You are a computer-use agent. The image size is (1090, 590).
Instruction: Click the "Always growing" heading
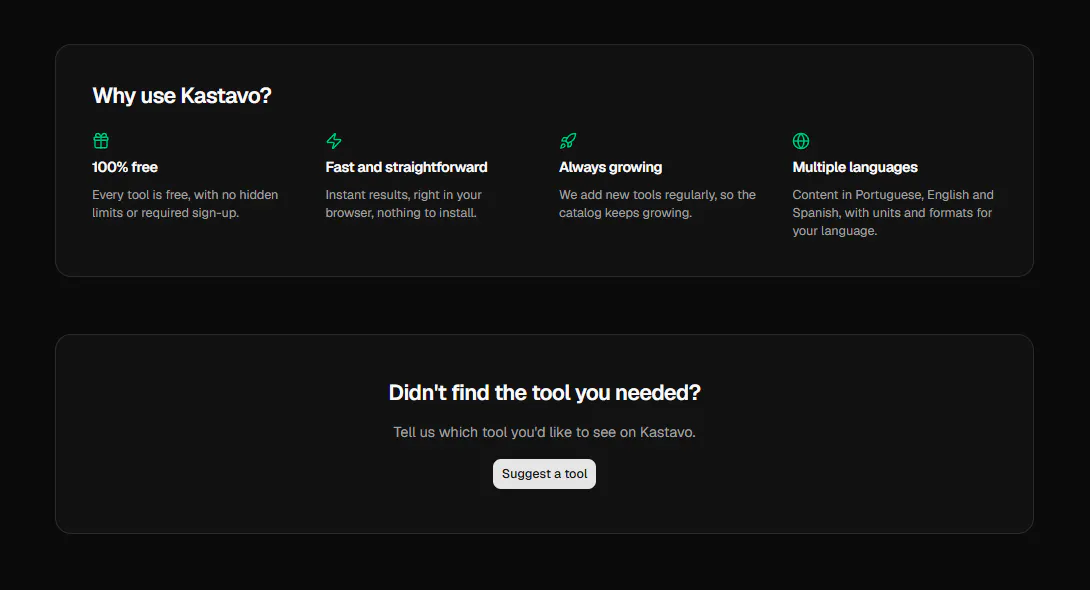pyautogui.click(x=610, y=167)
